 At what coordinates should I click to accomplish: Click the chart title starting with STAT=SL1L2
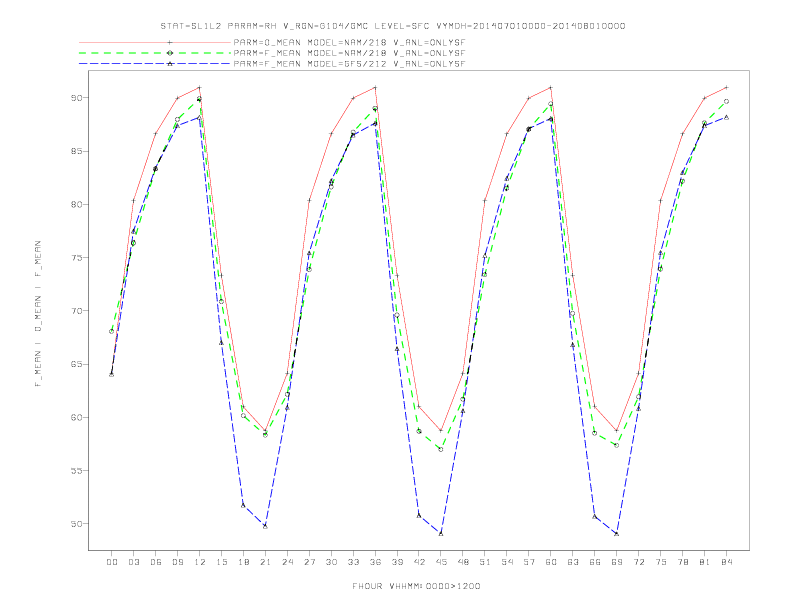393,26
